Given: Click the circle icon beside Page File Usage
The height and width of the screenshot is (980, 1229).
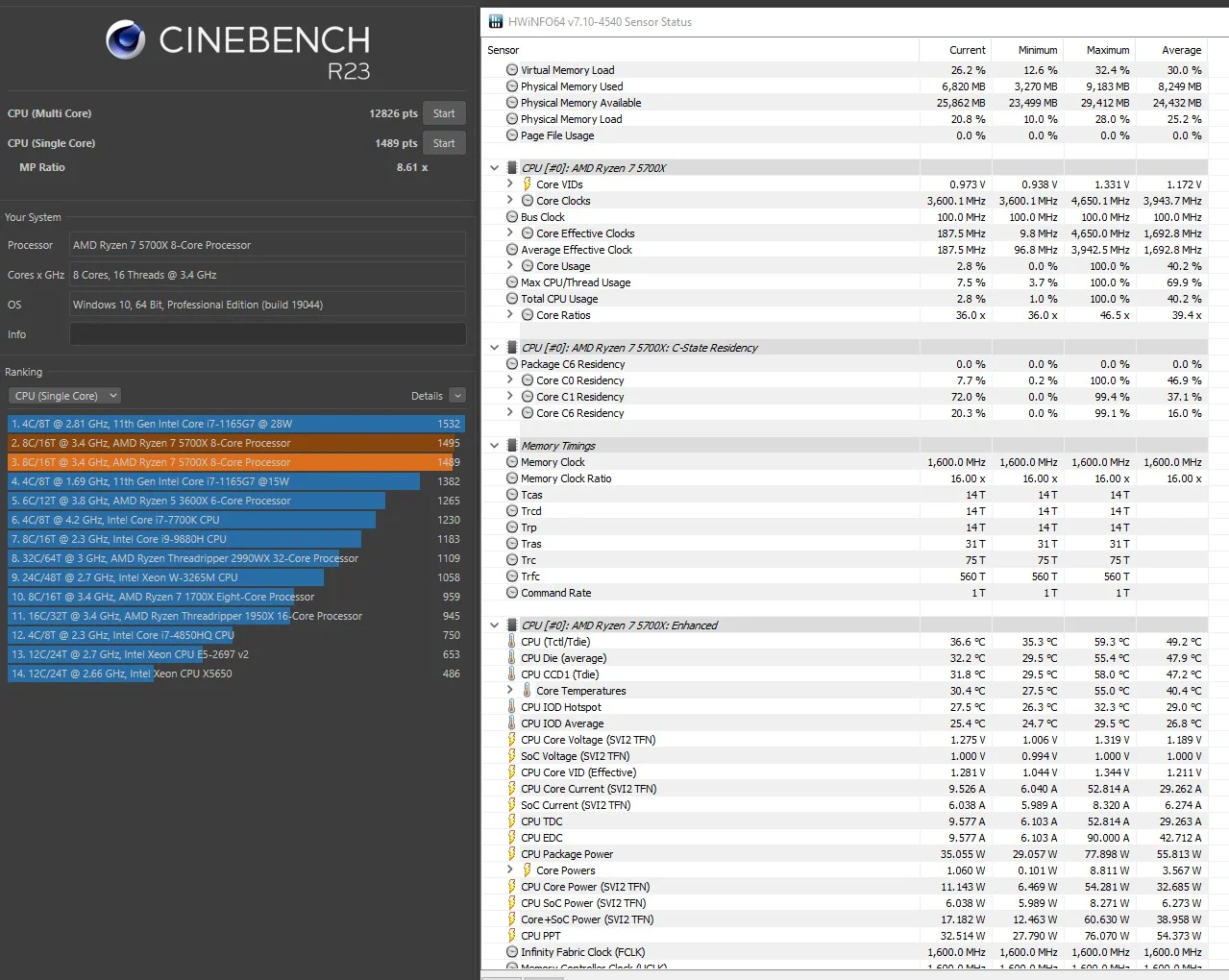Looking at the screenshot, I should point(512,135).
